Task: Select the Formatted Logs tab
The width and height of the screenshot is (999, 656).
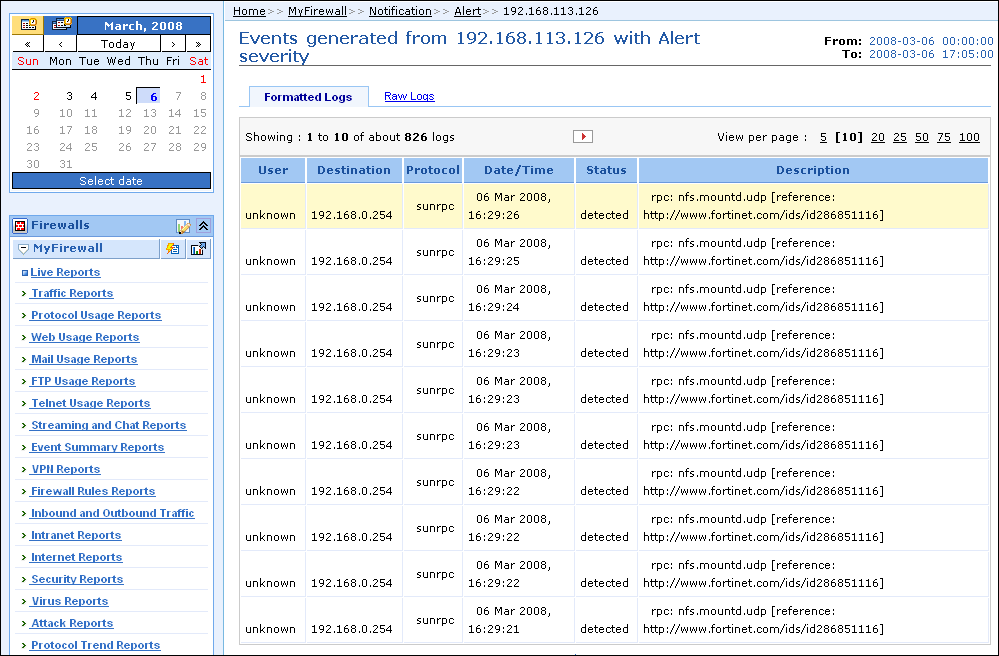Action: pos(308,97)
